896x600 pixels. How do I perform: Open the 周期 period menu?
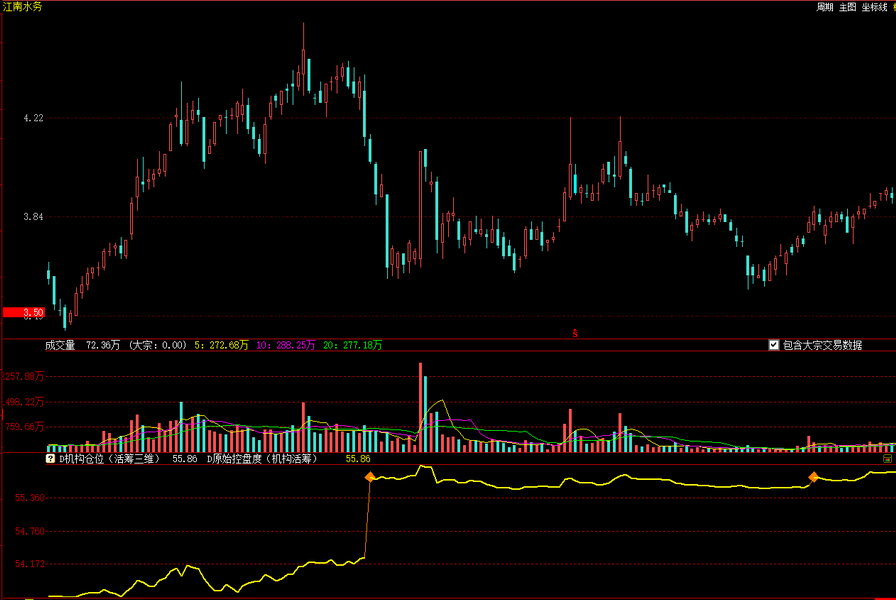coord(825,7)
